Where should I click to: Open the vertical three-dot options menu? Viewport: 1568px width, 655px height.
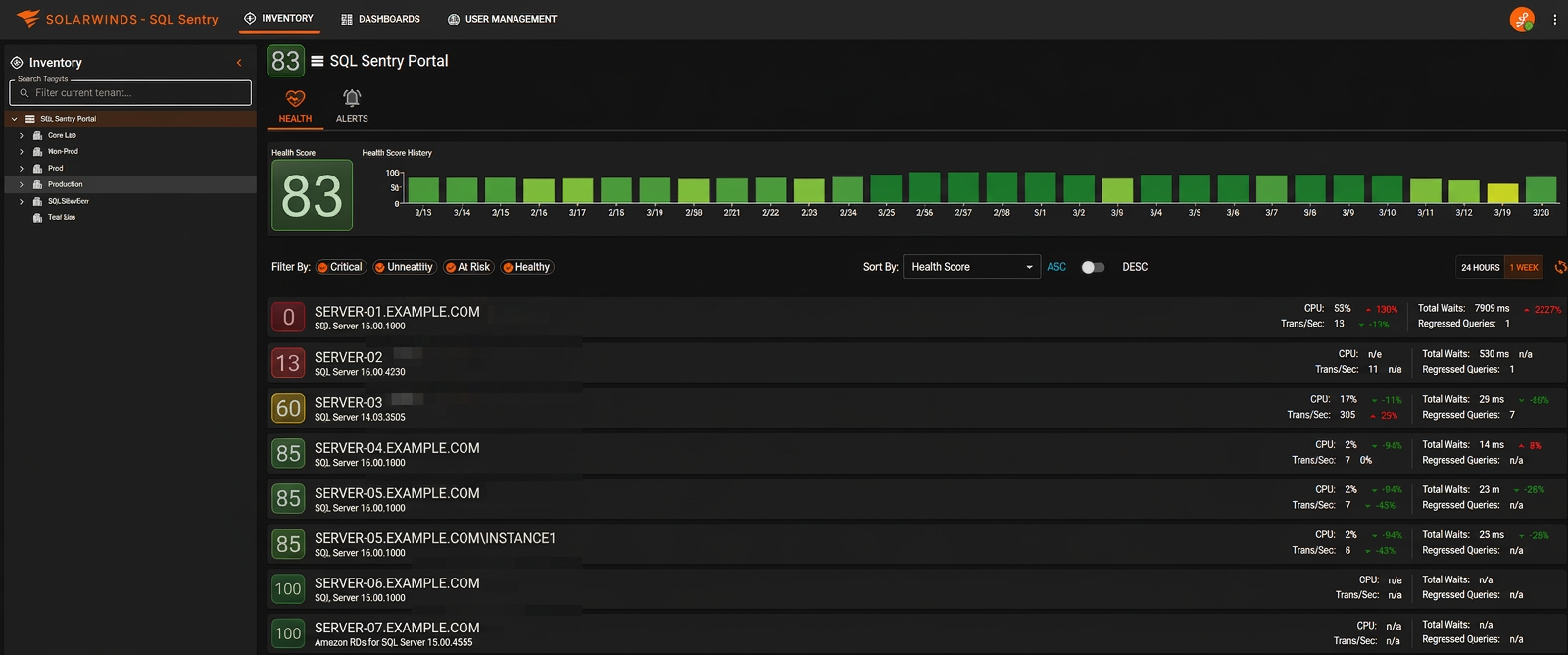click(x=1554, y=19)
